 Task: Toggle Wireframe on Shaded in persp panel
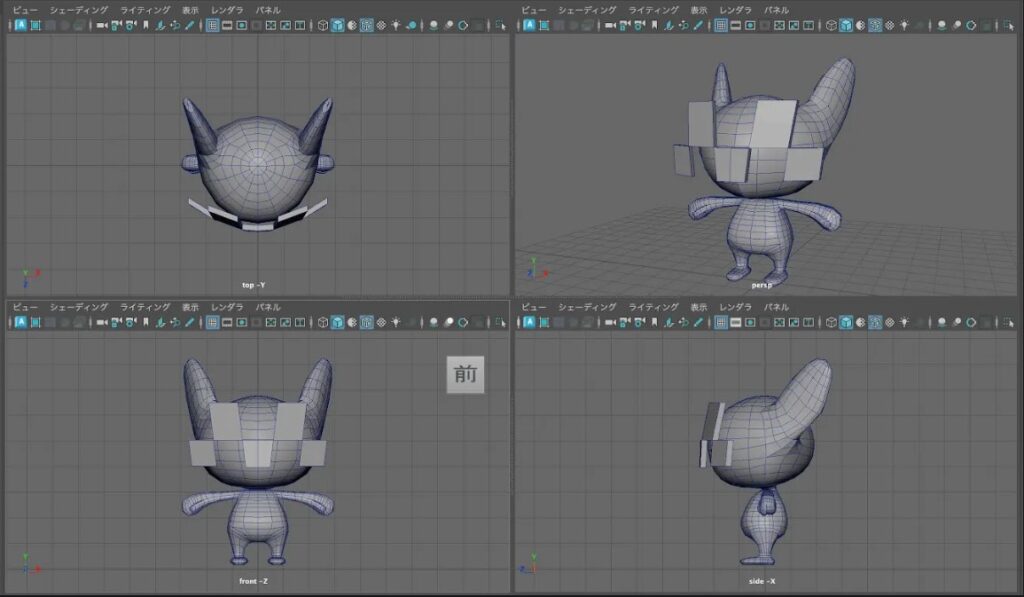coord(875,25)
